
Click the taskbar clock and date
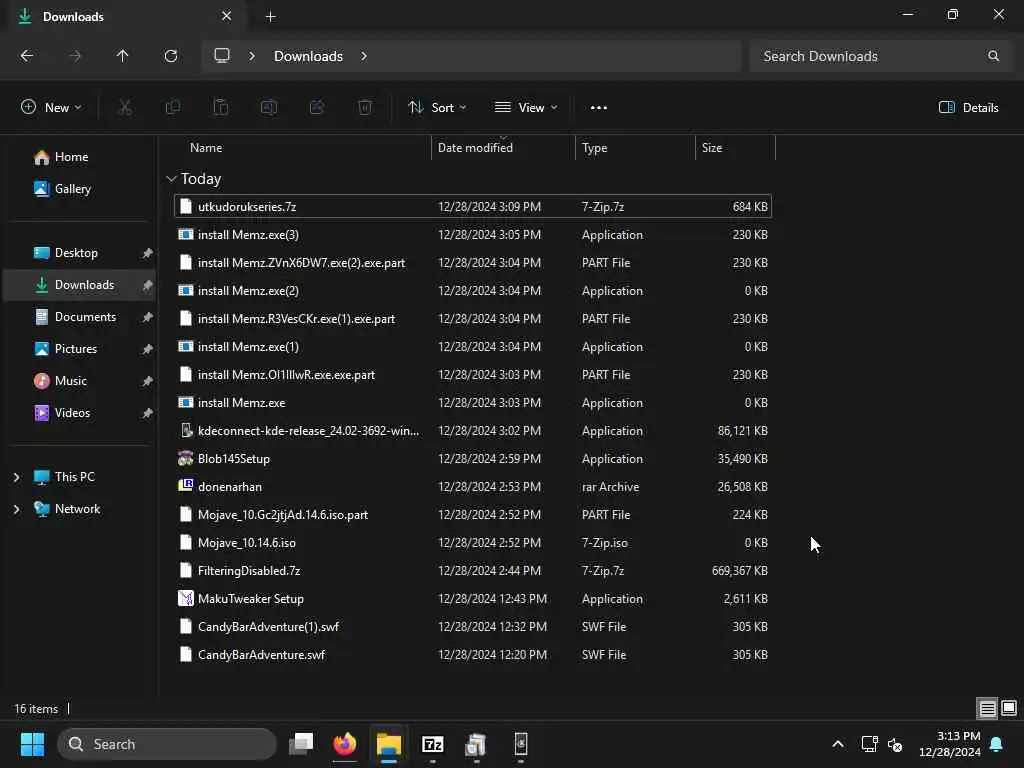tap(950, 744)
